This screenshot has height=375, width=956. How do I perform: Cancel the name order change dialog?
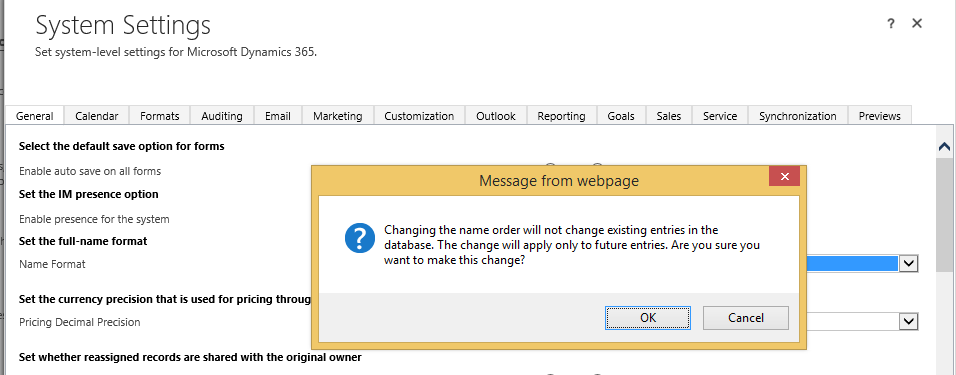click(746, 318)
